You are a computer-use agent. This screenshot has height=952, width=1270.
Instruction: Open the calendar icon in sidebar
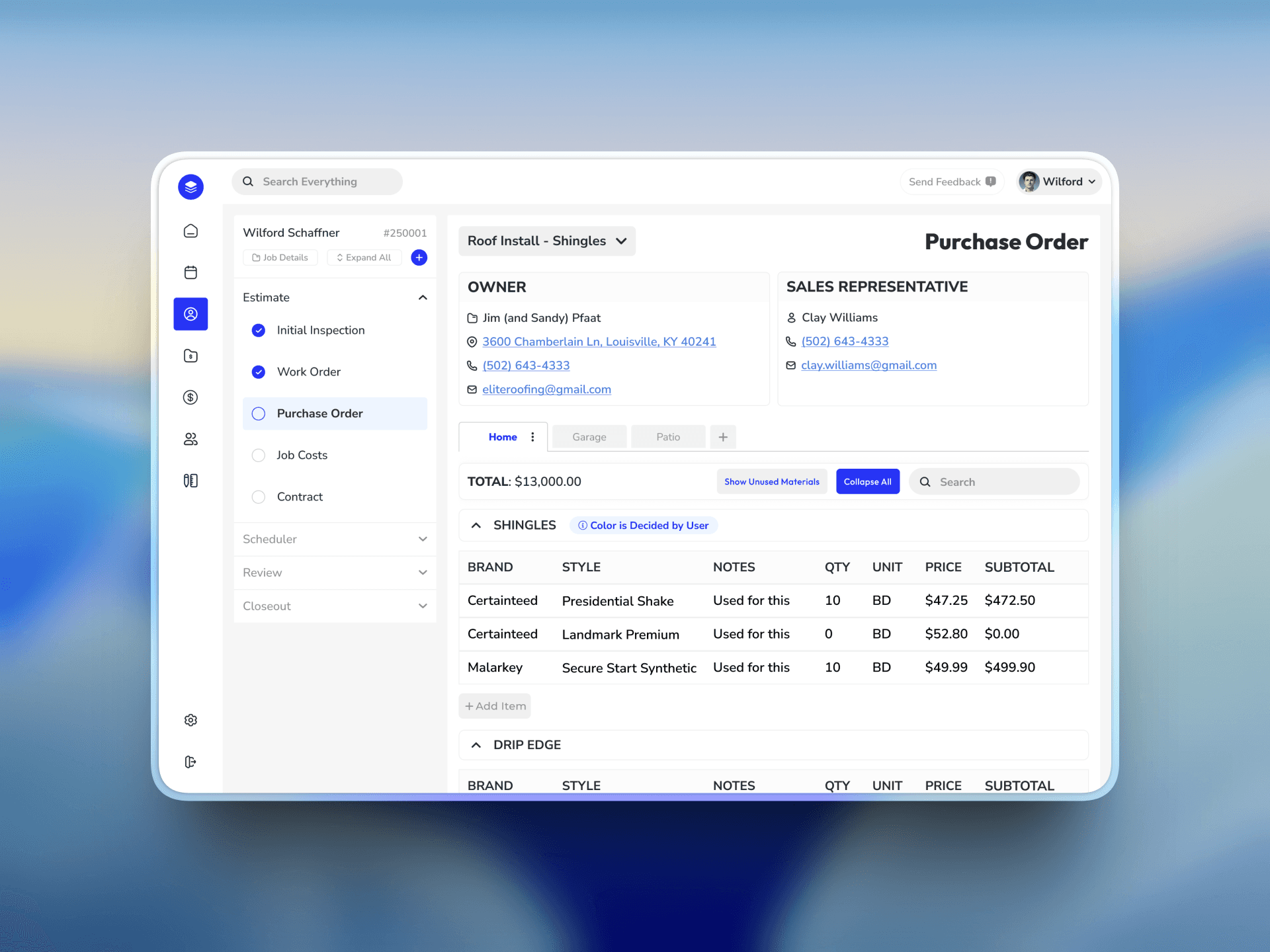[190, 272]
